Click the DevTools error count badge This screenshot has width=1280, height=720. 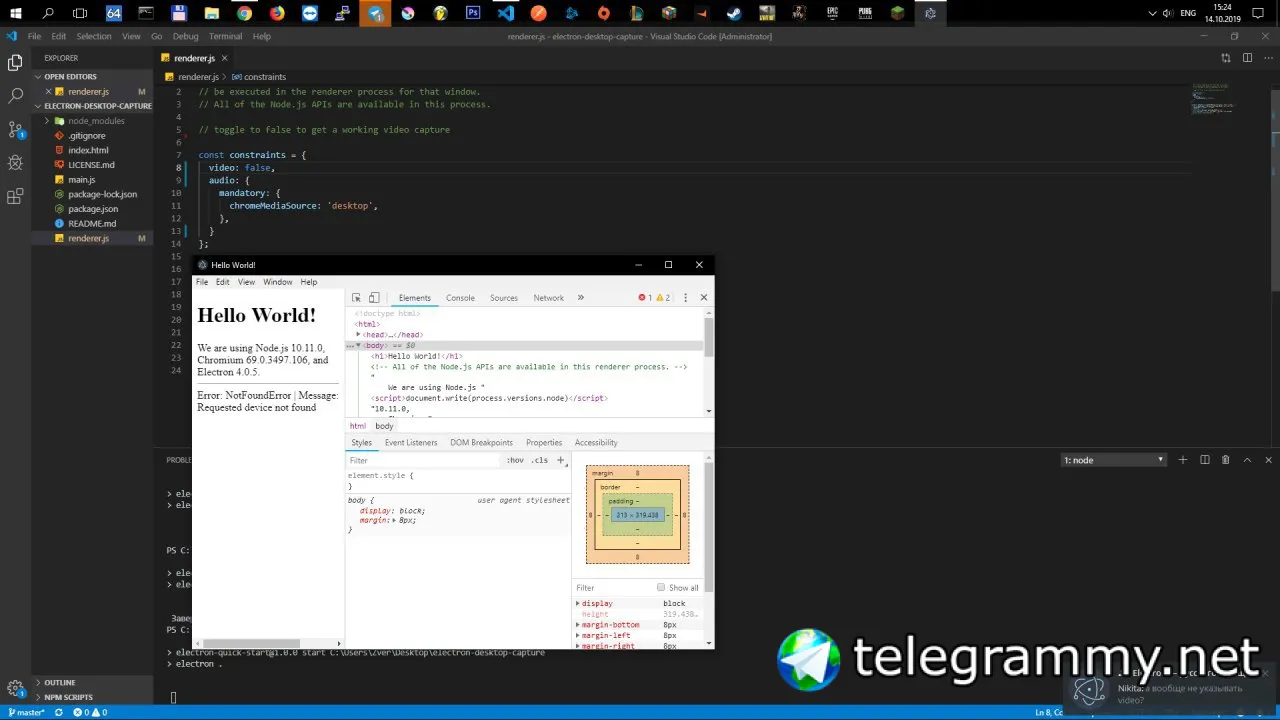click(x=645, y=298)
